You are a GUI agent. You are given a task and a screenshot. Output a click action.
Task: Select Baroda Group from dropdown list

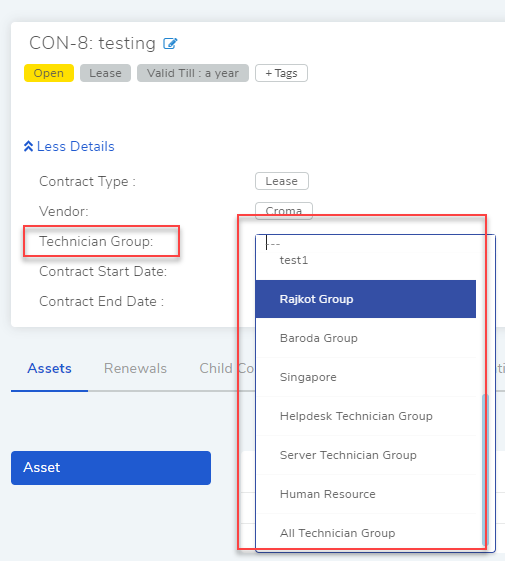[366, 338]
